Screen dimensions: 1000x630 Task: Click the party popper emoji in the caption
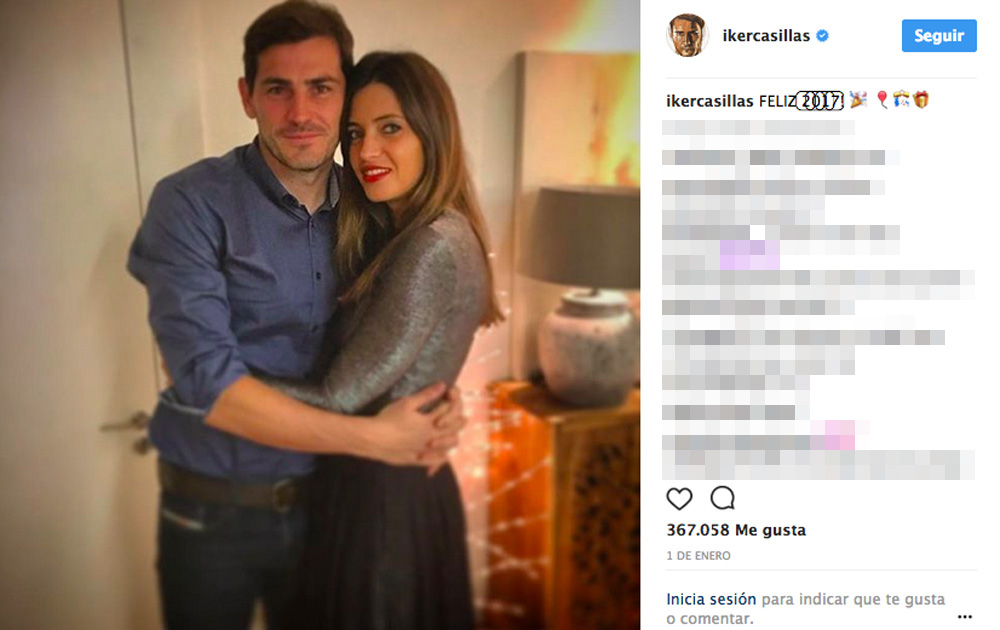click(x=858, y=99)
